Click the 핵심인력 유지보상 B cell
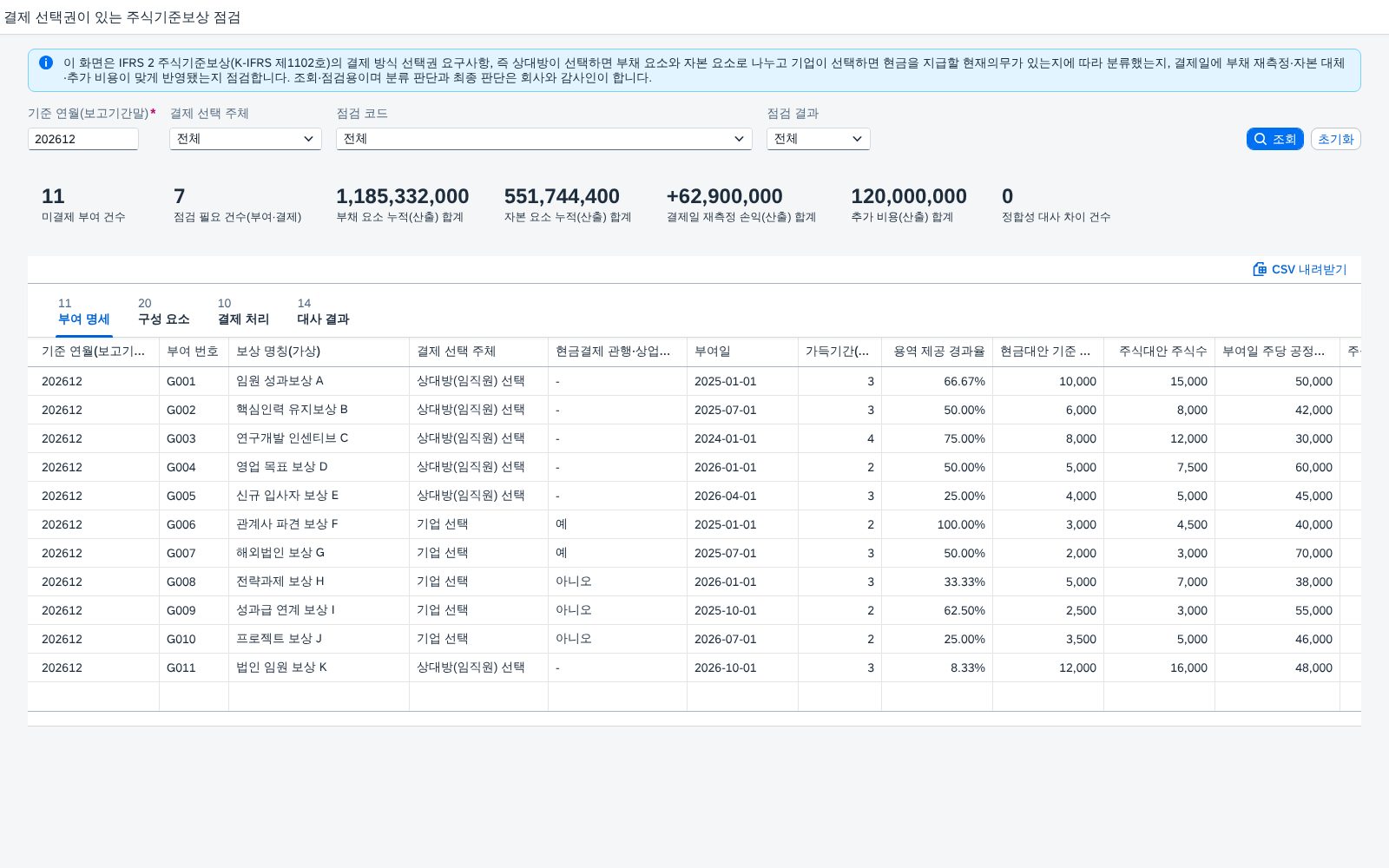1389x868 pixels. 319,410
